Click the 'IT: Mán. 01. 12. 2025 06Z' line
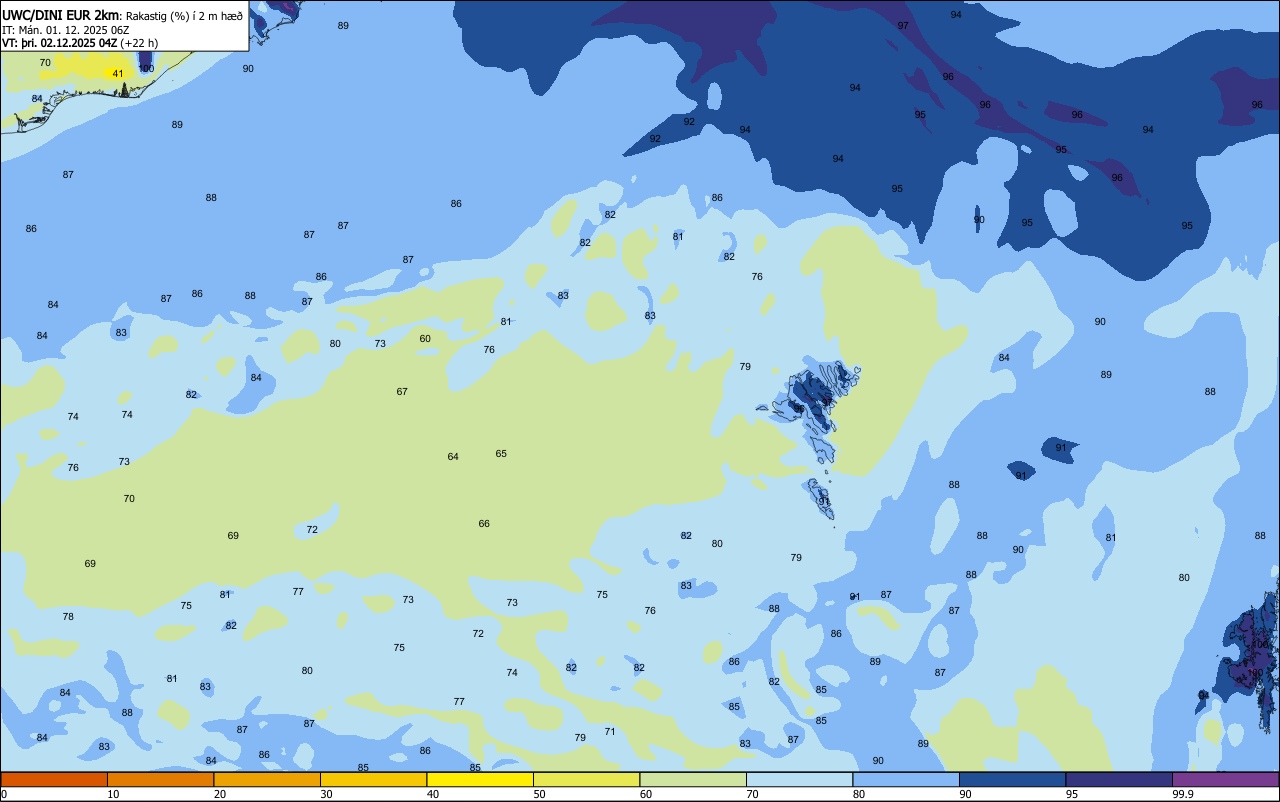The height and width of the screenshot is (802, 1280). (65, 29)
